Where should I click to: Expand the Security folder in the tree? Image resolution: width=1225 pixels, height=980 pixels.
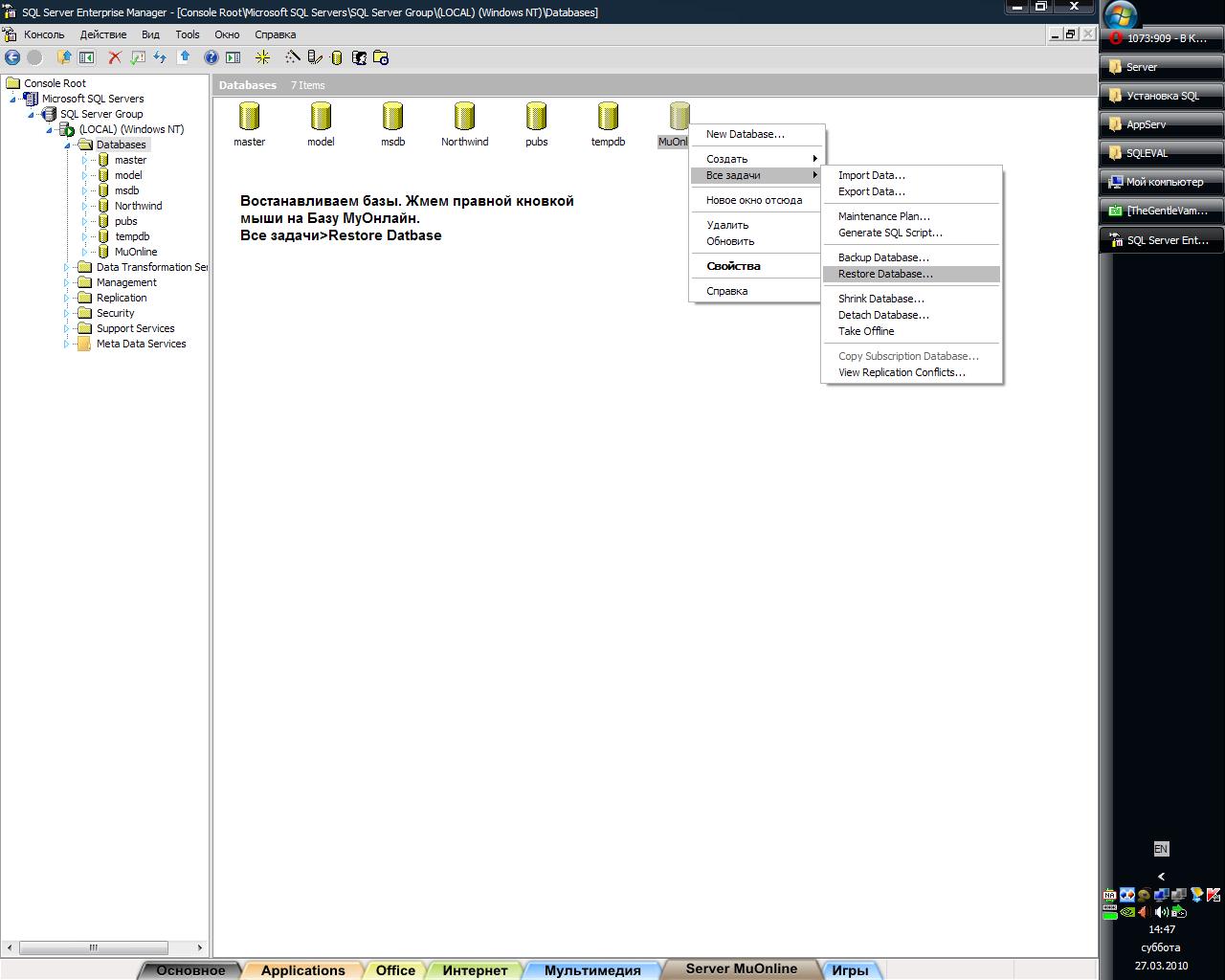[x=67, y=313]
